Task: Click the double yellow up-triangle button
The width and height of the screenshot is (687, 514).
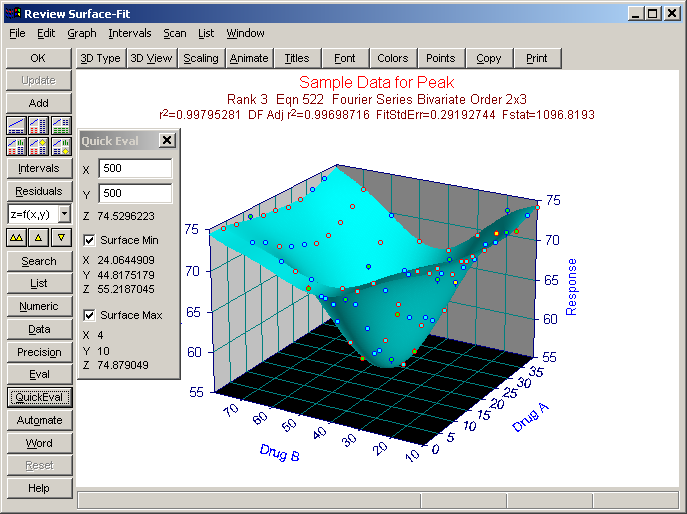Action: [x=16, y=238]
